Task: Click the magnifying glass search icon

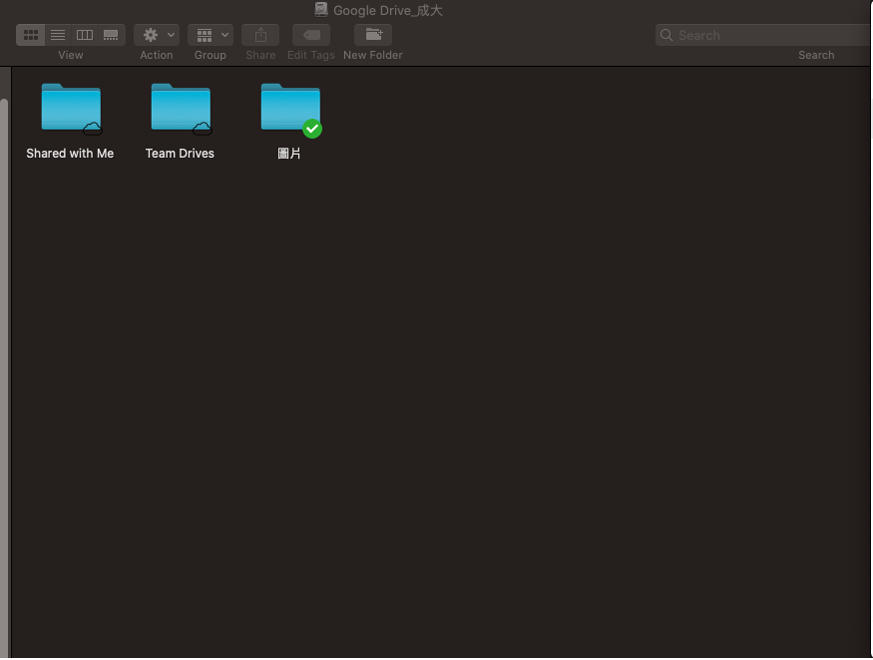Action: pos(666,35)
